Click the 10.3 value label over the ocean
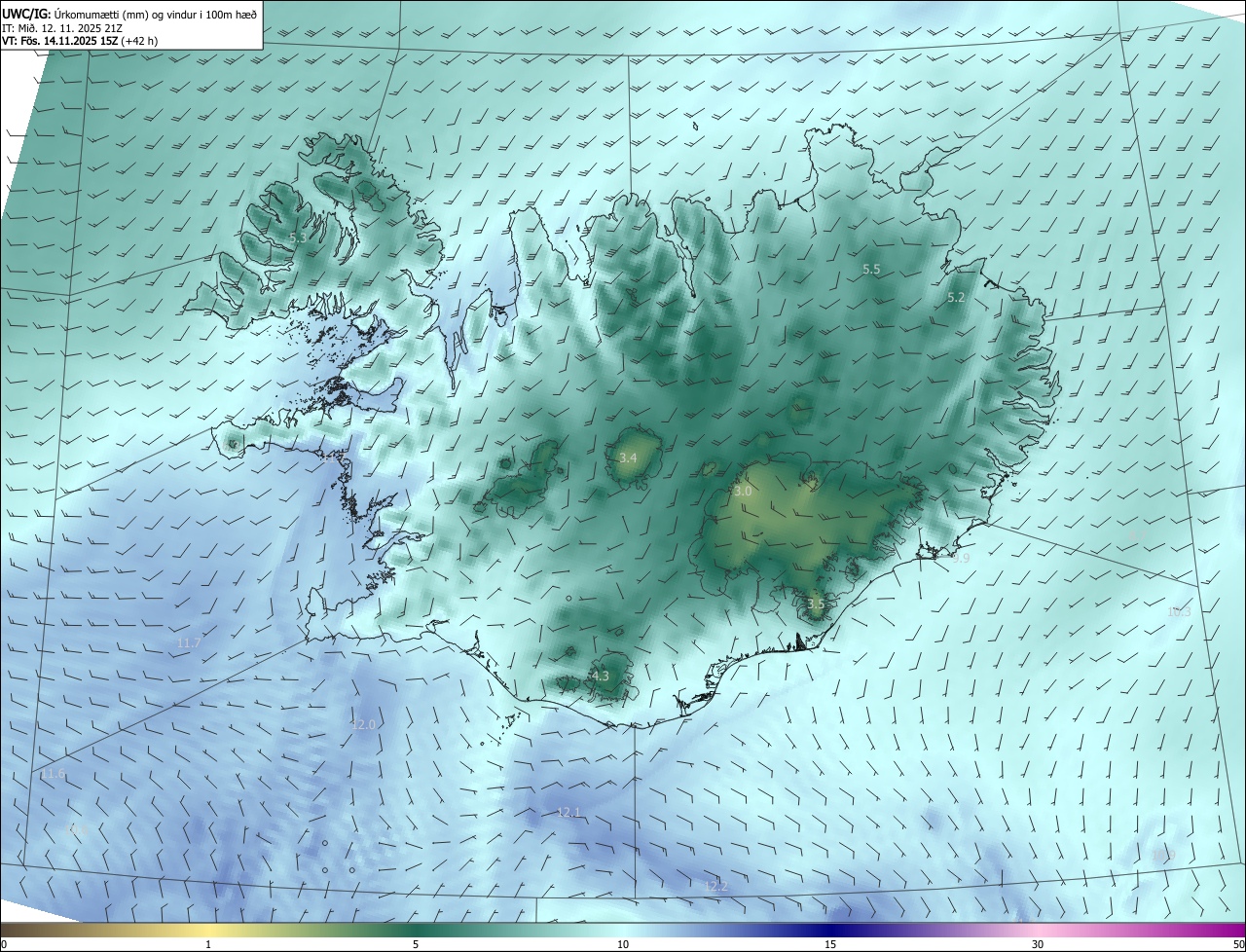1246x952 pixels. click(x=1179, y=612)
